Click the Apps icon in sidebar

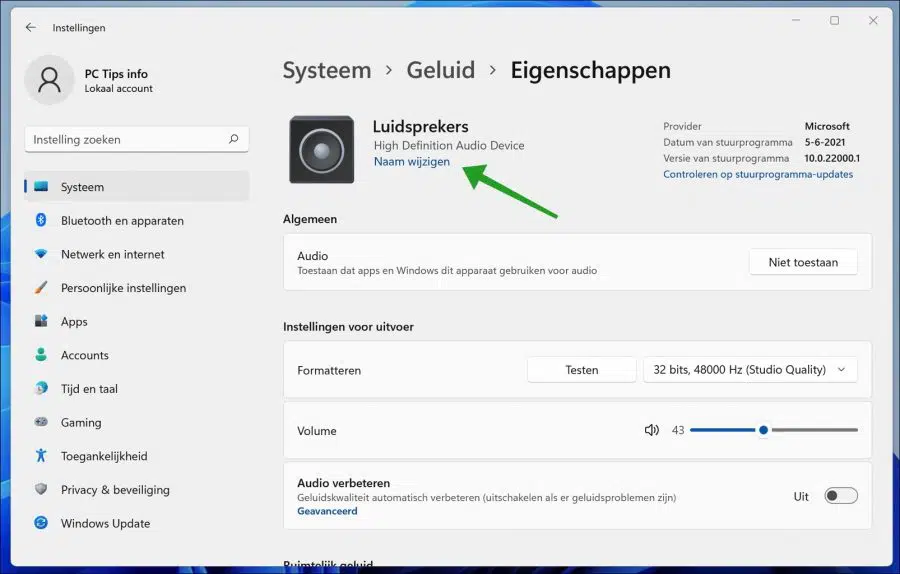(41, 321)
